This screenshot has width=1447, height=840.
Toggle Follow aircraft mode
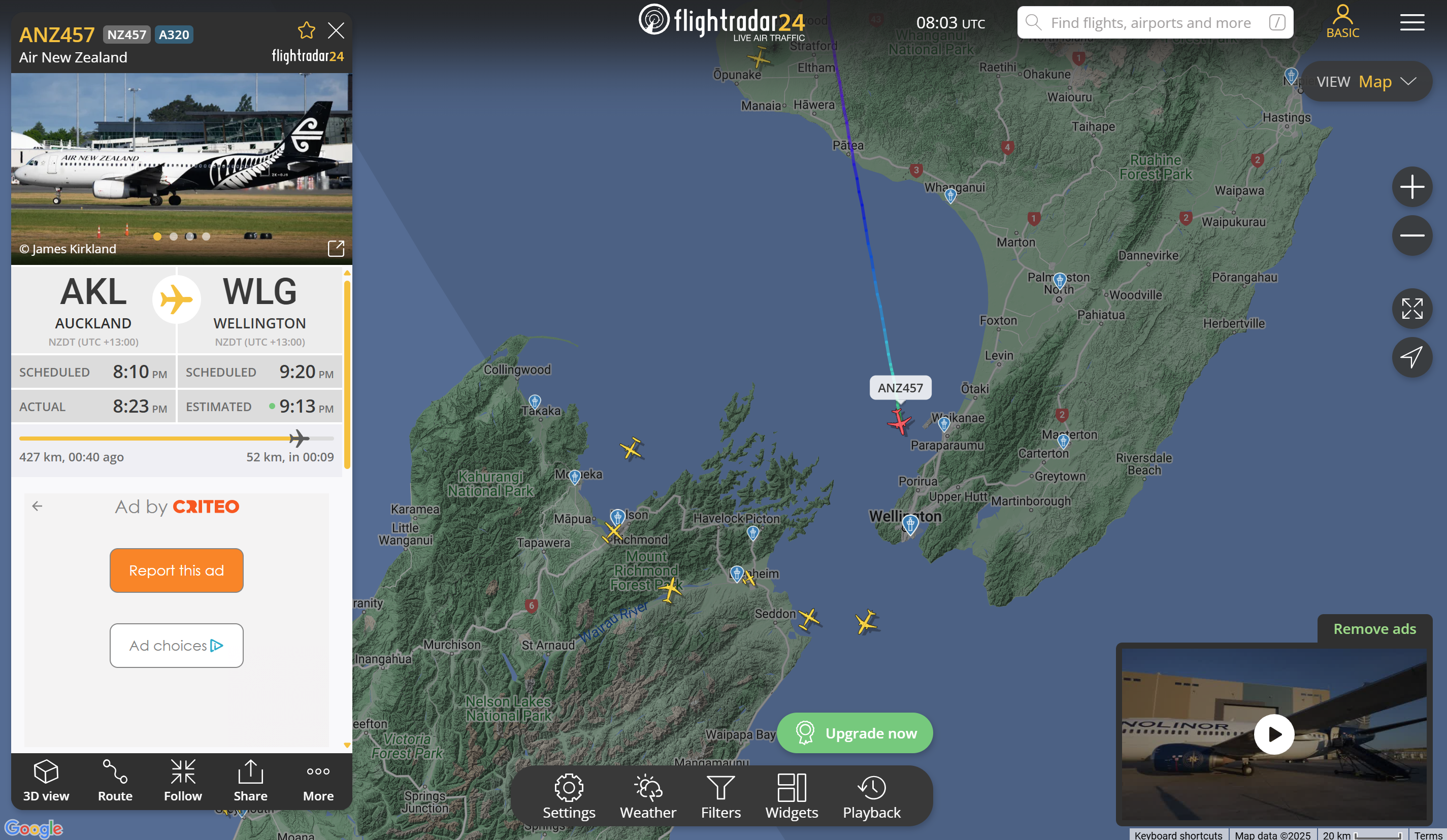pyautogui.click(x=183, y=781)
